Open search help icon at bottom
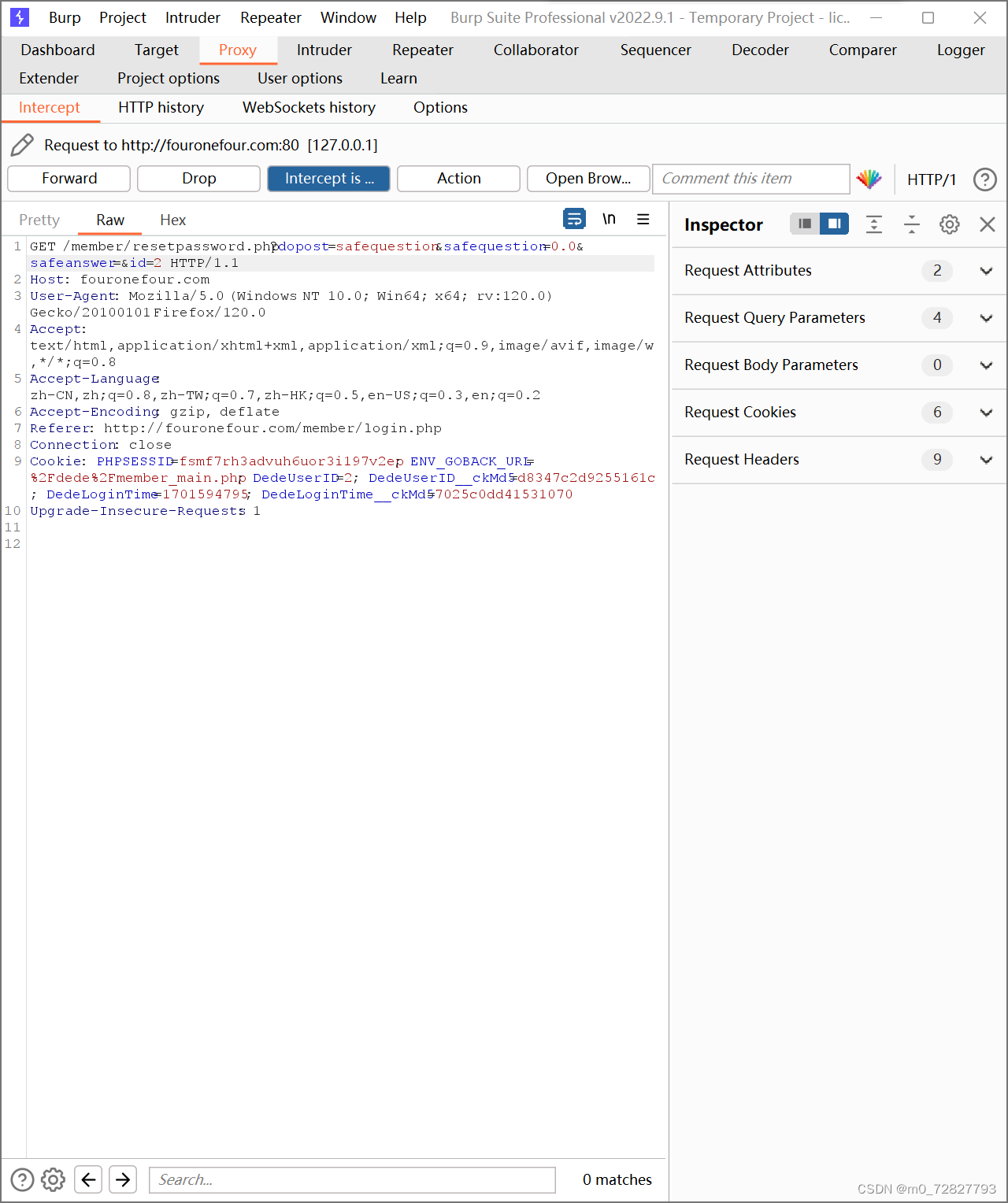This screenshot has width=1008, height=1203. 22,1179
